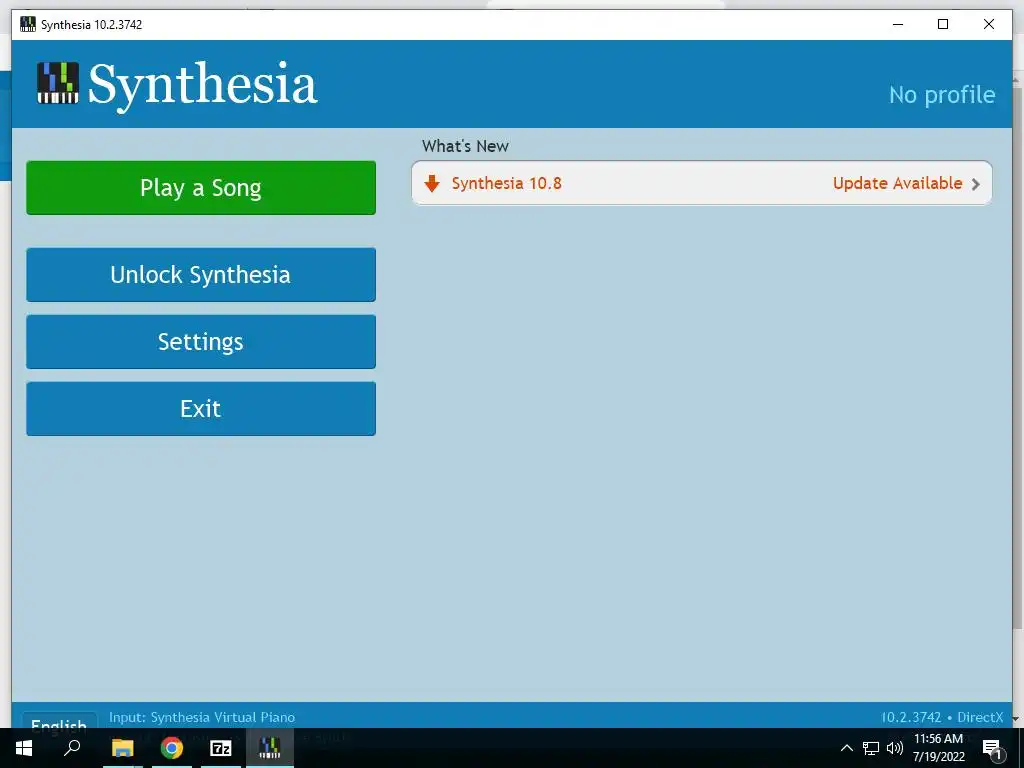
Task: Click the What's New heading
Action: coord(465,146)
